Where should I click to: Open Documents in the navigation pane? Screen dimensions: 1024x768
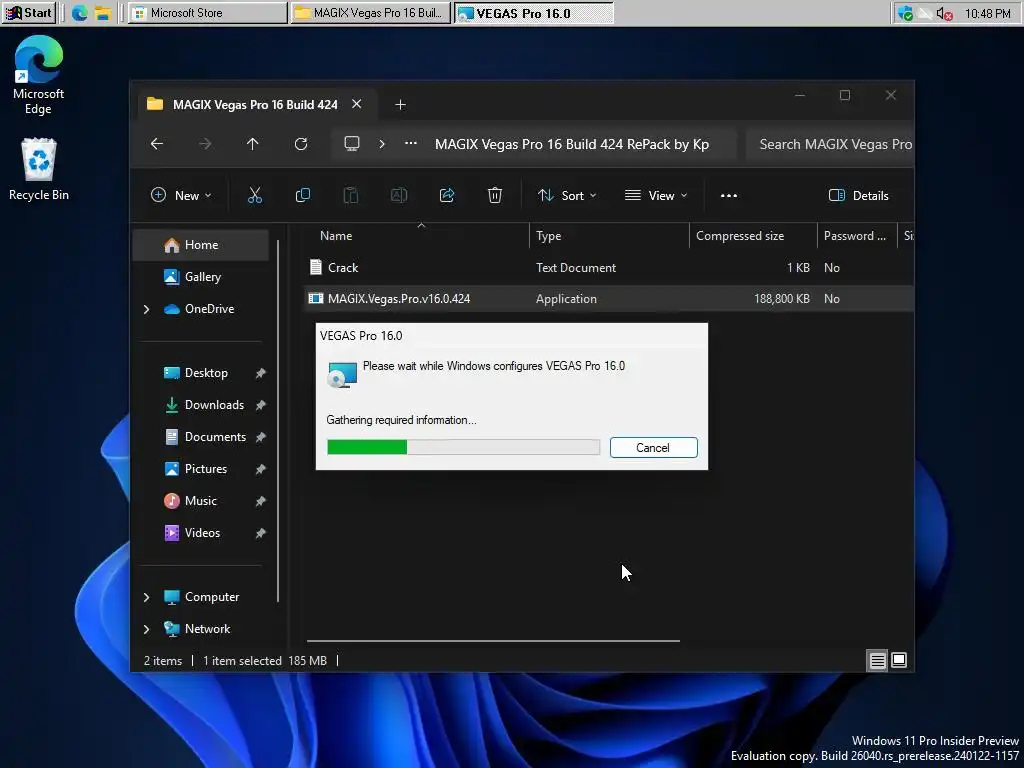[201, 437]
